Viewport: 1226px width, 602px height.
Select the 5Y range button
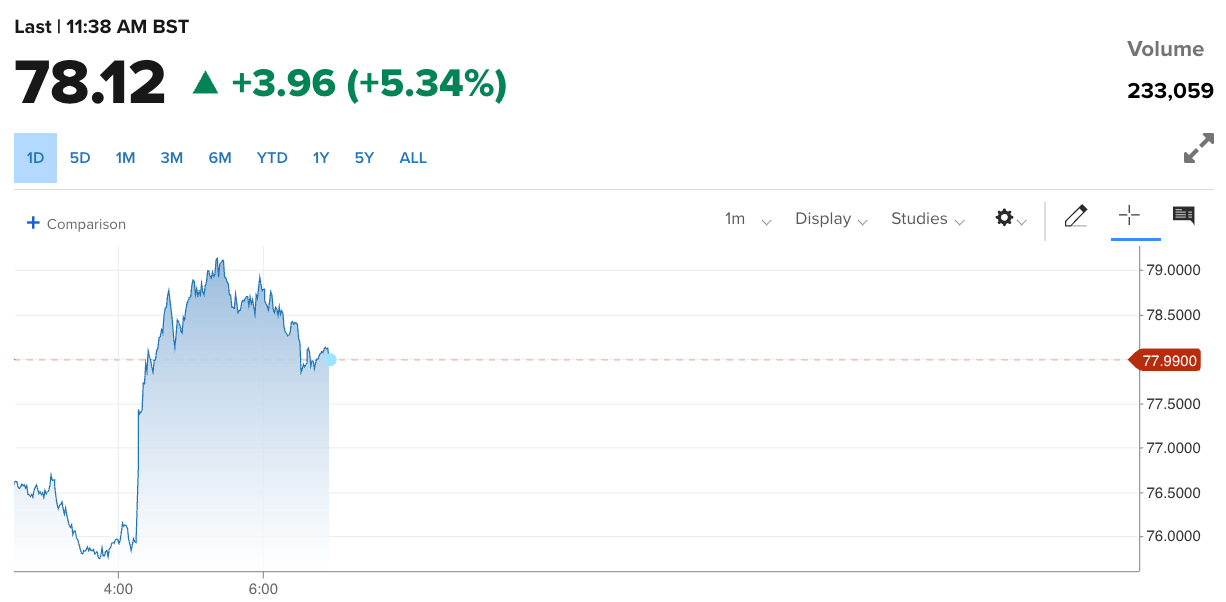(x=364, y=158)
